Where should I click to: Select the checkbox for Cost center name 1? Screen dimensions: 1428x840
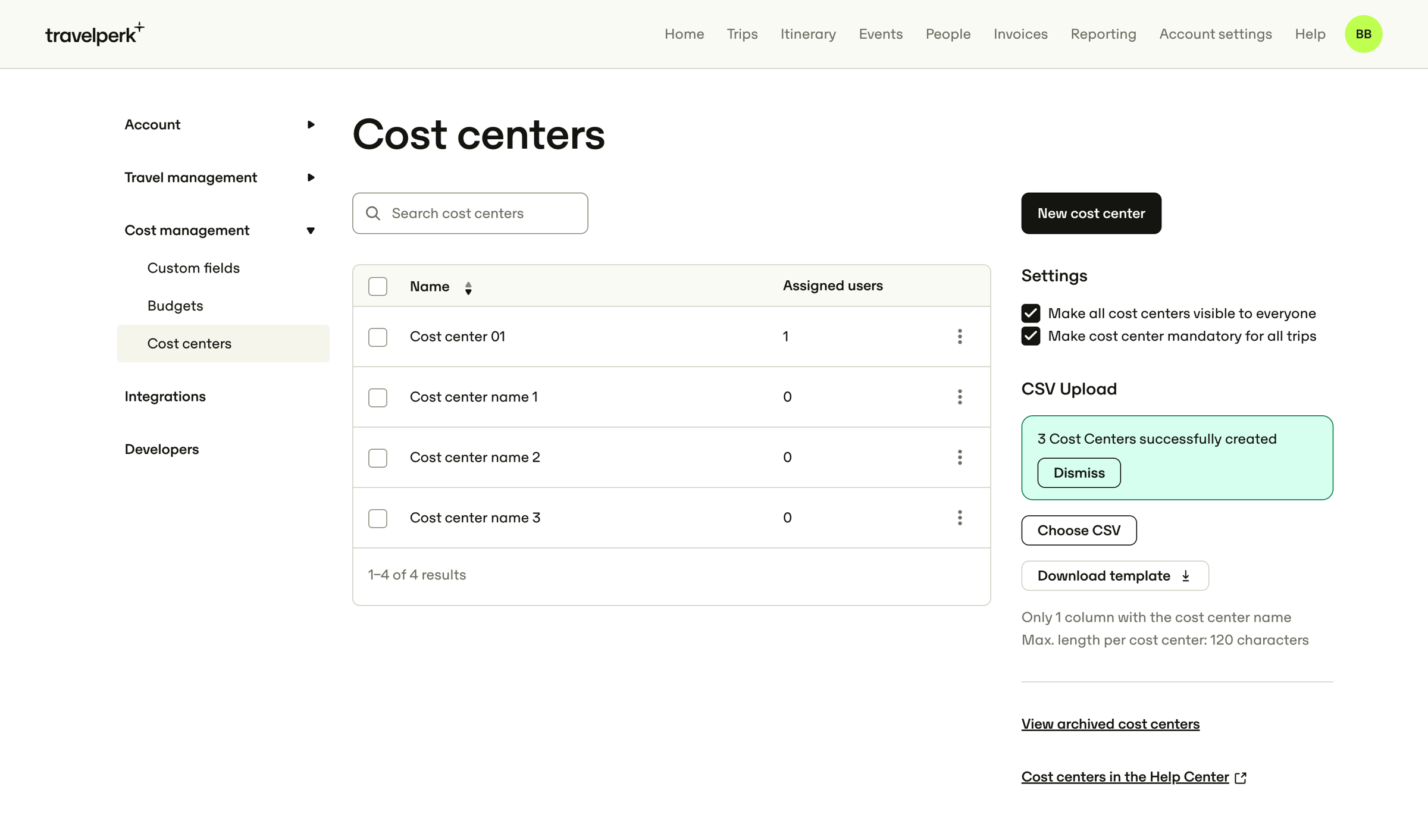pyautogui.click(x=378, y=397)
